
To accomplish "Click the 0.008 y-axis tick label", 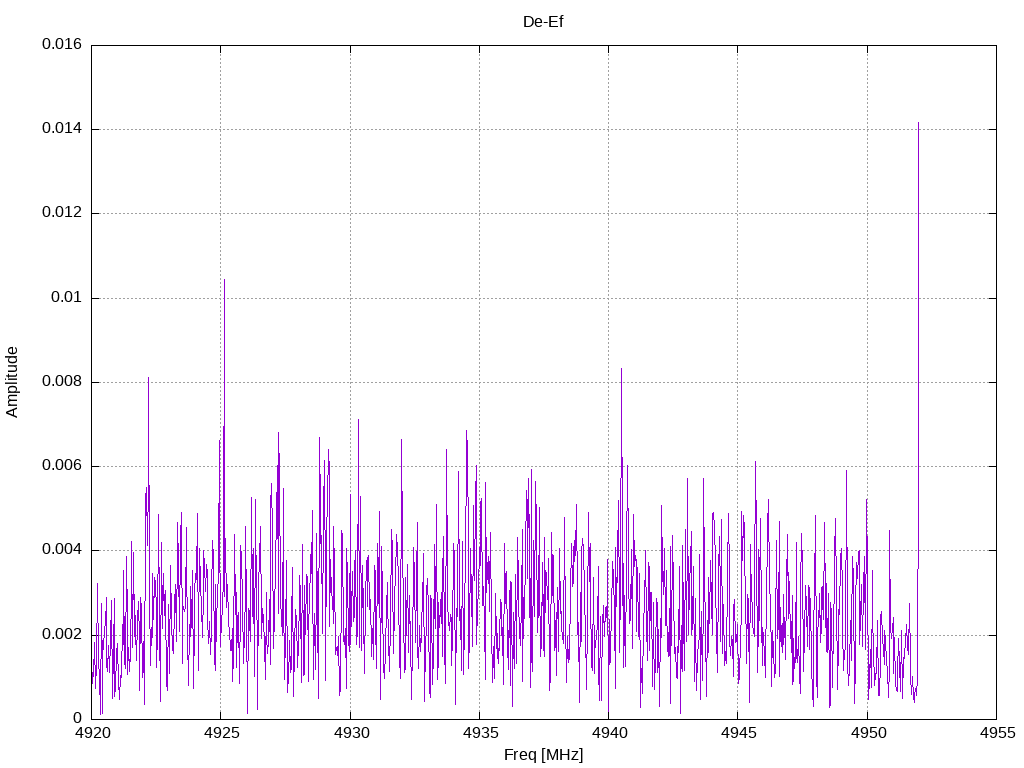I will pyautogui.click(x=62, y=382).
